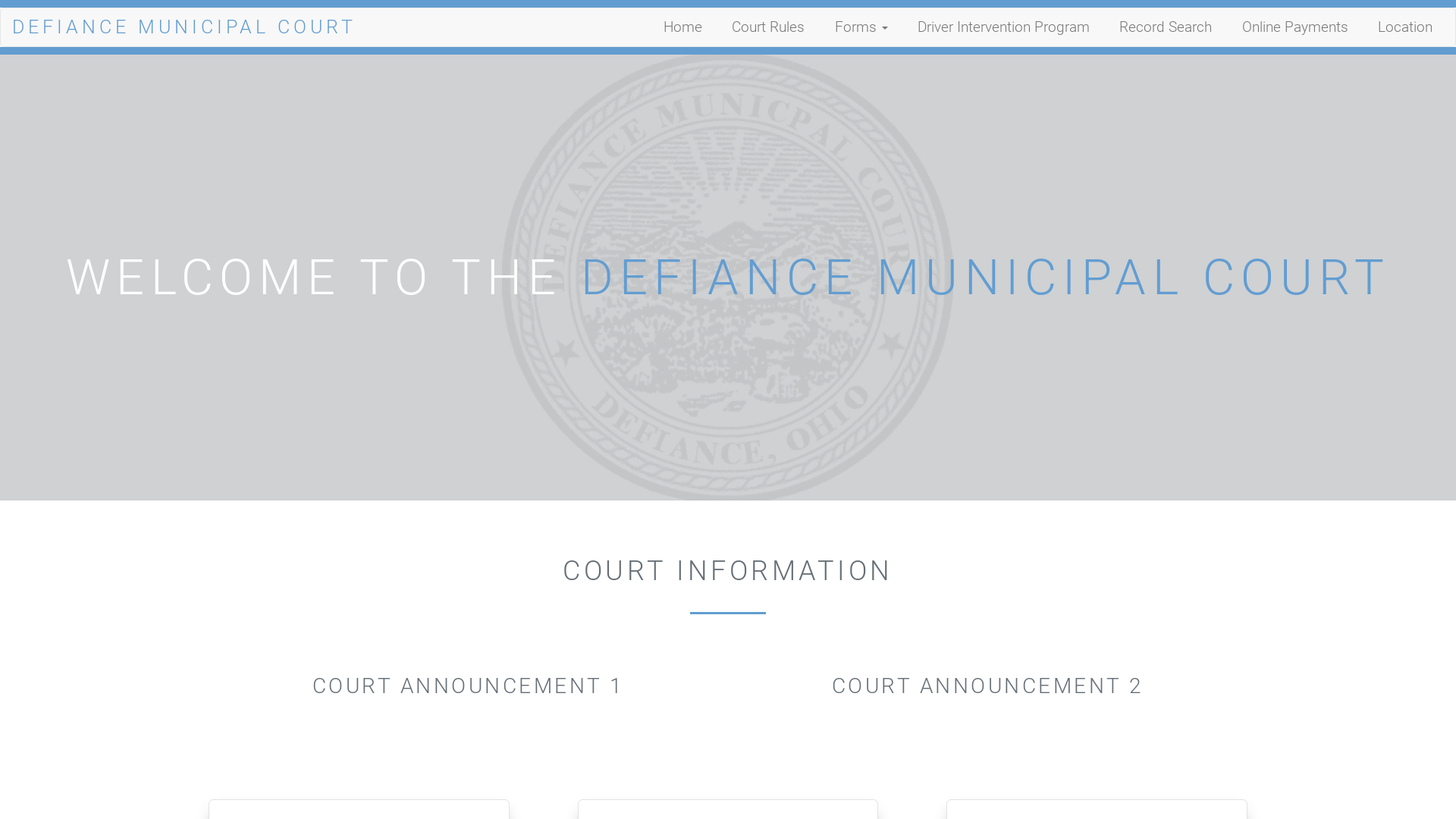This screenshot has width=1456, height=819.
Task: Click the Court Announcement 2 heading
Action: coord(987,686)
